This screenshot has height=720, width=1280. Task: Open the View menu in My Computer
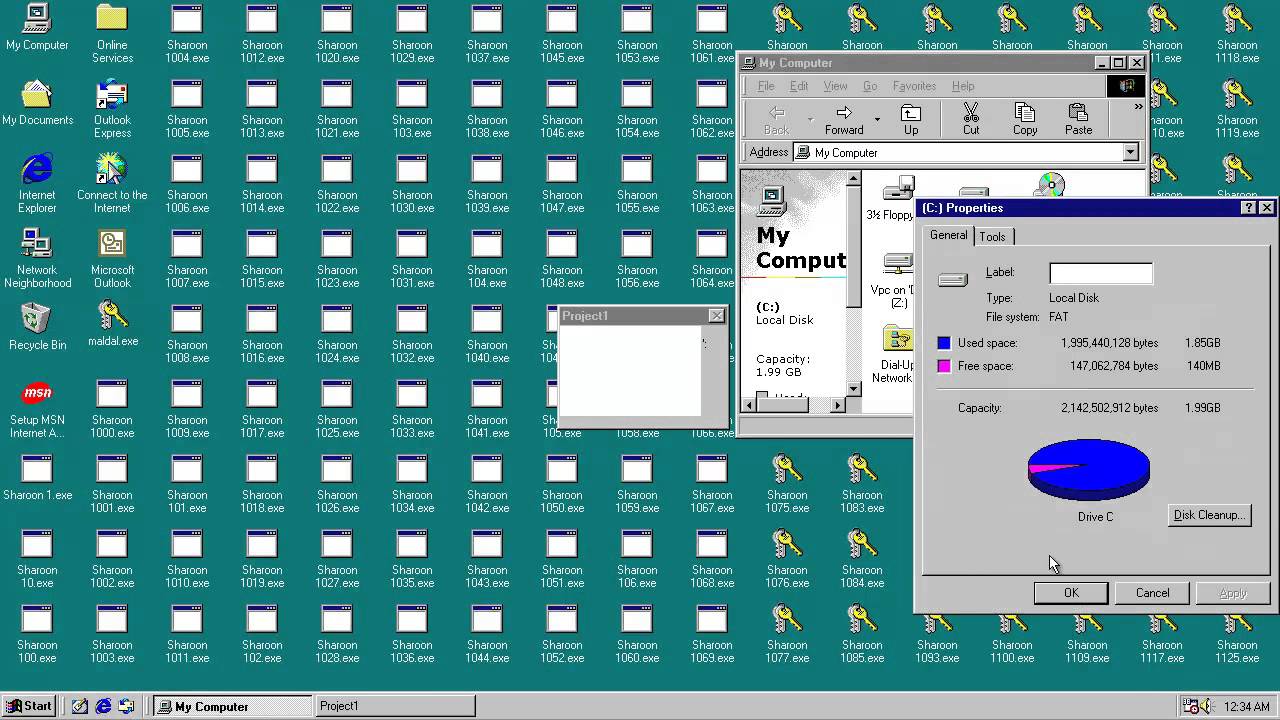[835, 86]
